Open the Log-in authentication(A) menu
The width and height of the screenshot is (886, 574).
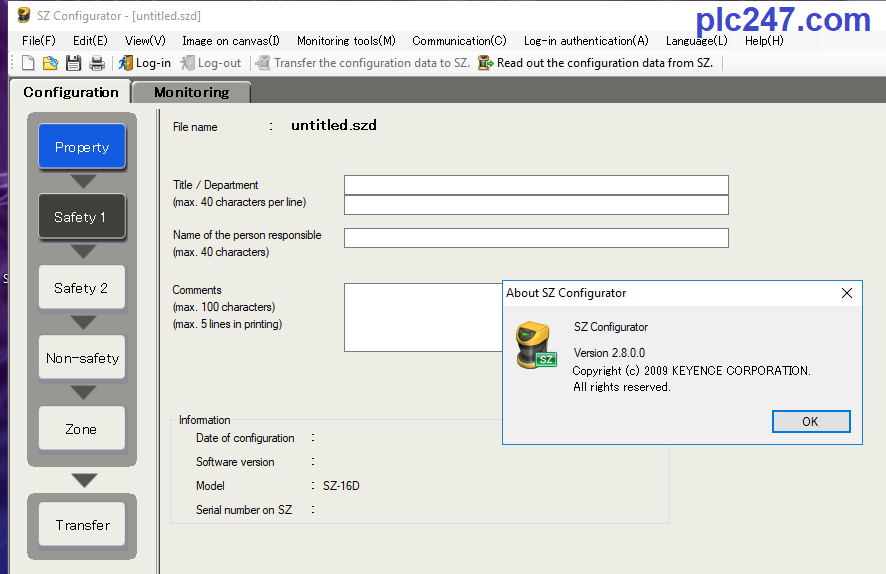click(x=586, y=41)
